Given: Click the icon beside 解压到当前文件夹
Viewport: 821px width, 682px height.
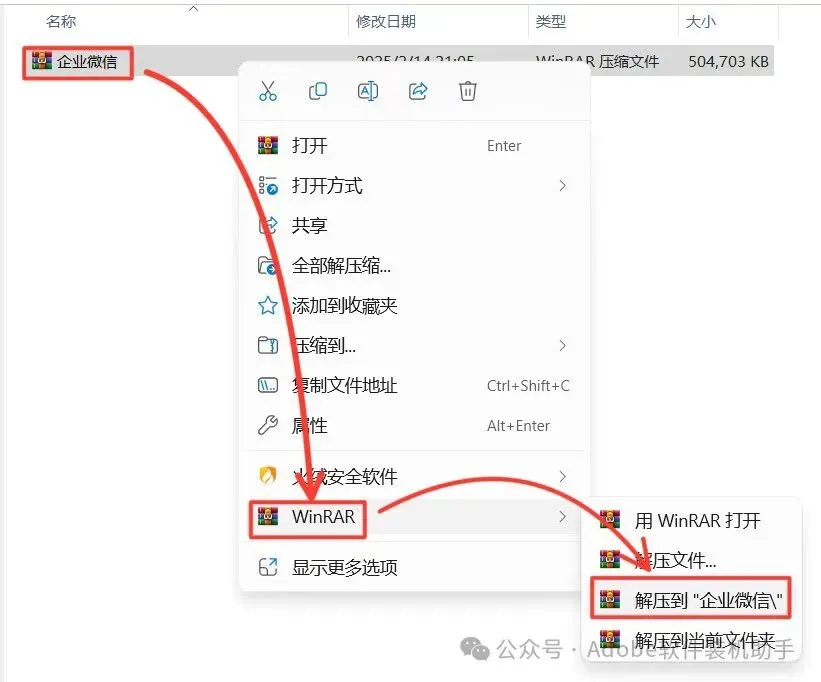Looking at the screenshot, I should point(610,639).
